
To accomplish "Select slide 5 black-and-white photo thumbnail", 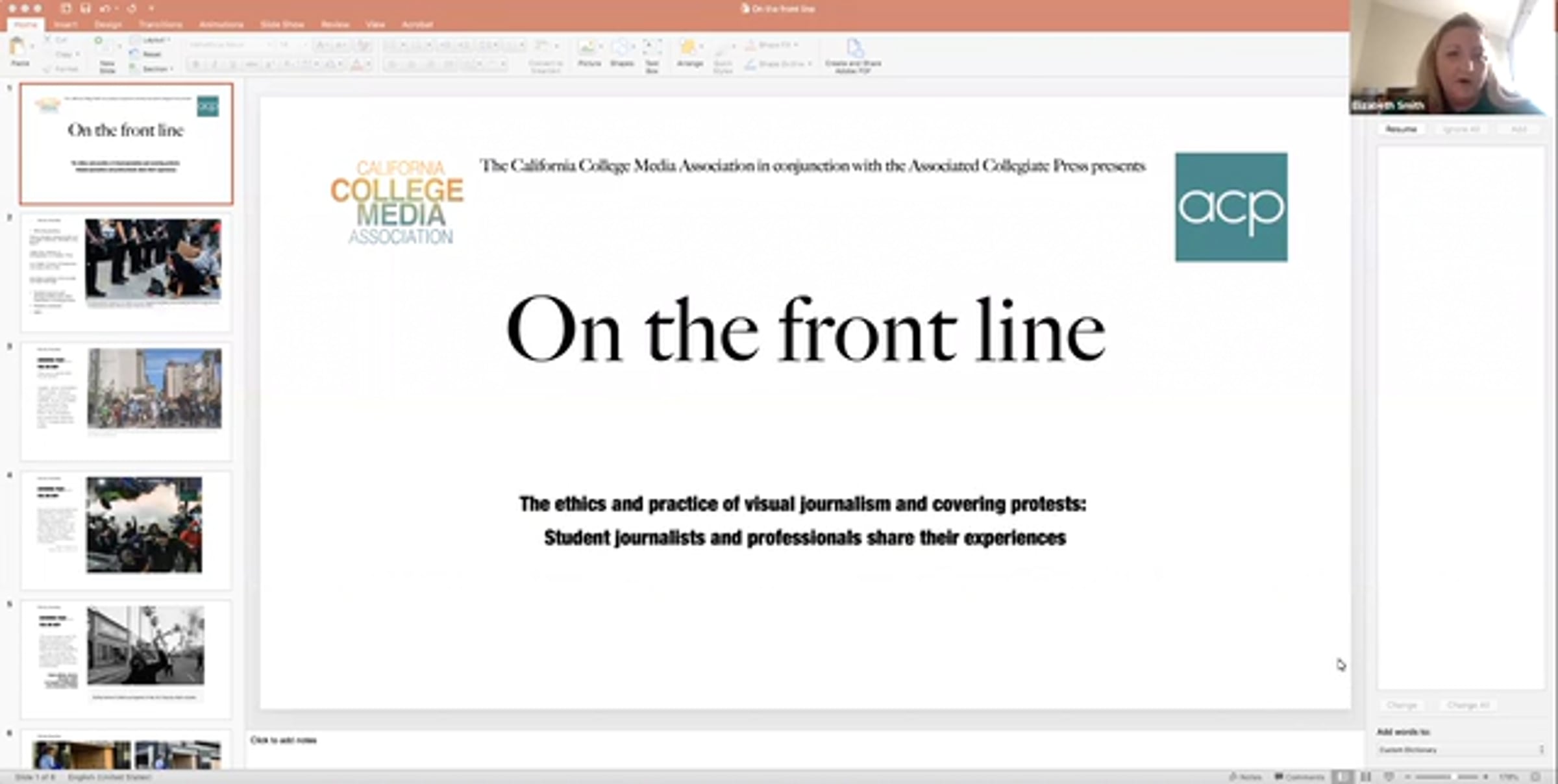I will [126, 659].
